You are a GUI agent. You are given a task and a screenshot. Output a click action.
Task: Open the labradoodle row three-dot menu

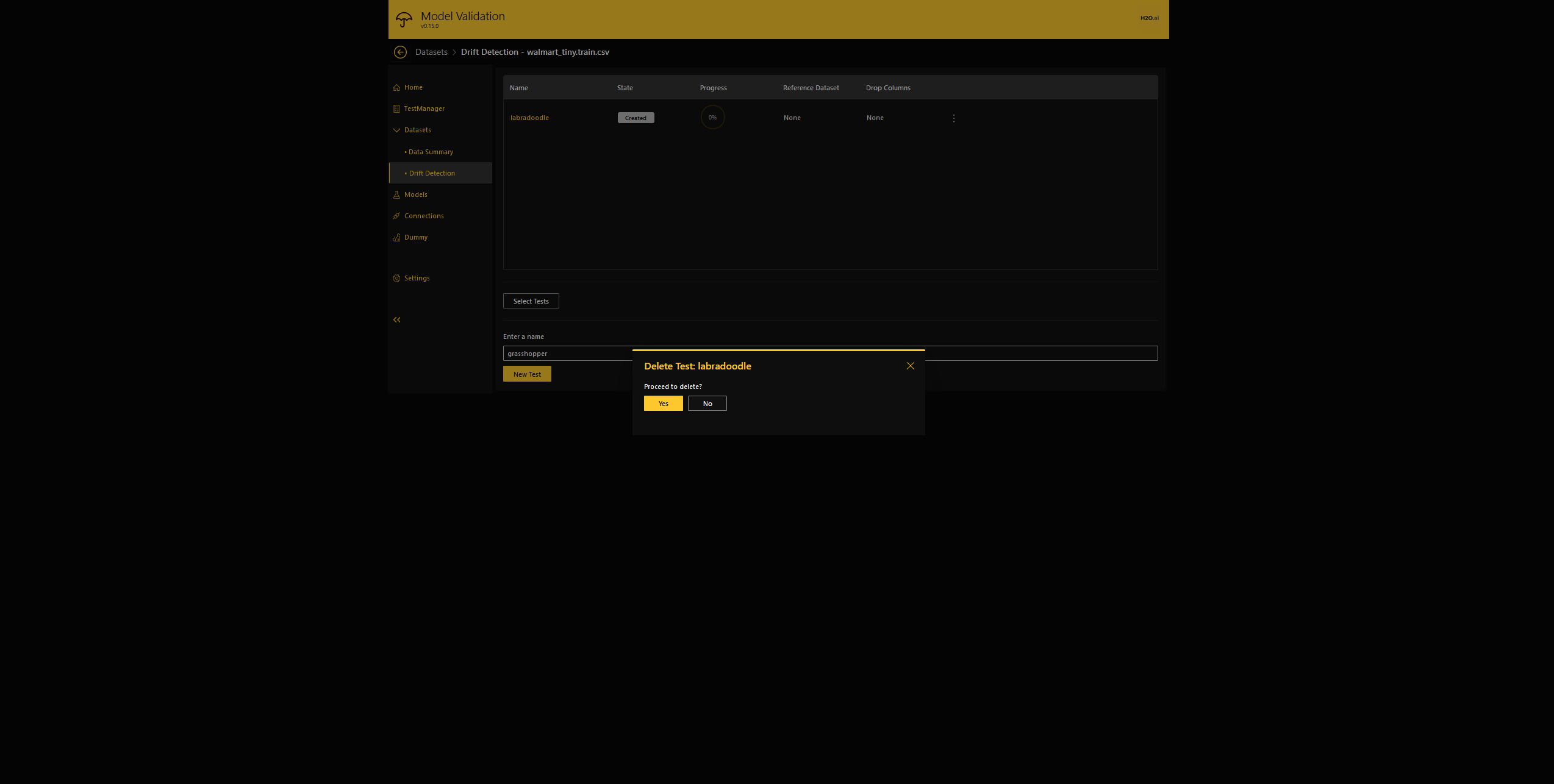(954, 118)
